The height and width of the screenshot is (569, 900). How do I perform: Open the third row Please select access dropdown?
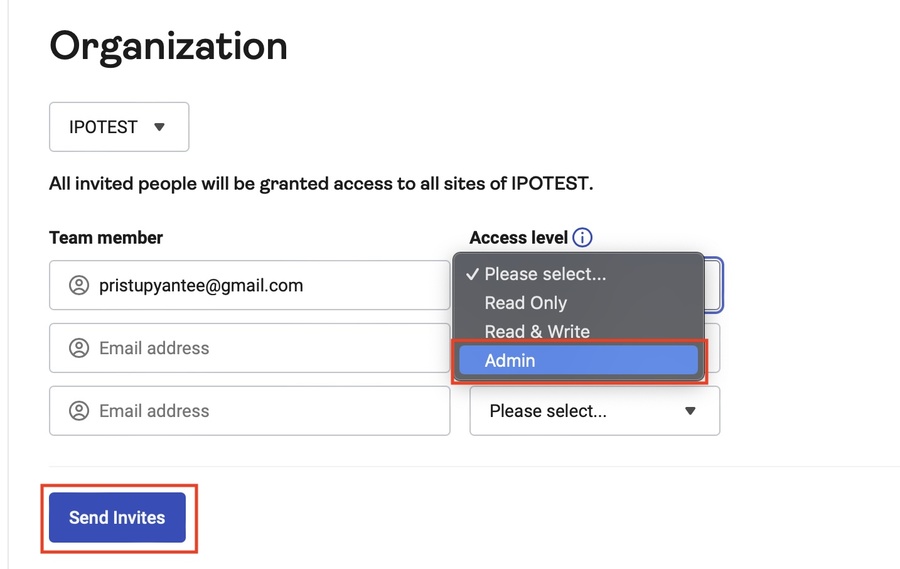point(594,411)
